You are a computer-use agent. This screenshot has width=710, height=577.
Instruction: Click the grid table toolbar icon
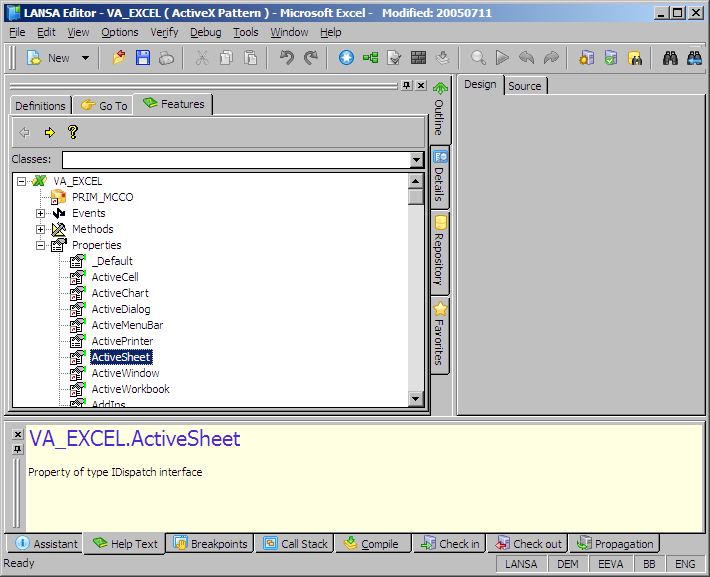coord(418,58)
